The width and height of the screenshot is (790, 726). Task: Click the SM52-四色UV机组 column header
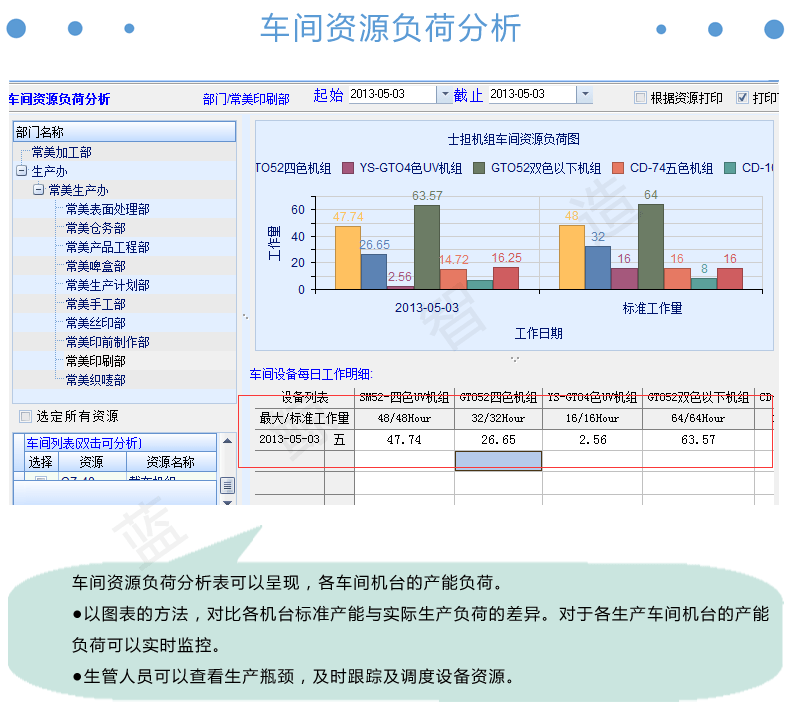[x=404, y=398]
